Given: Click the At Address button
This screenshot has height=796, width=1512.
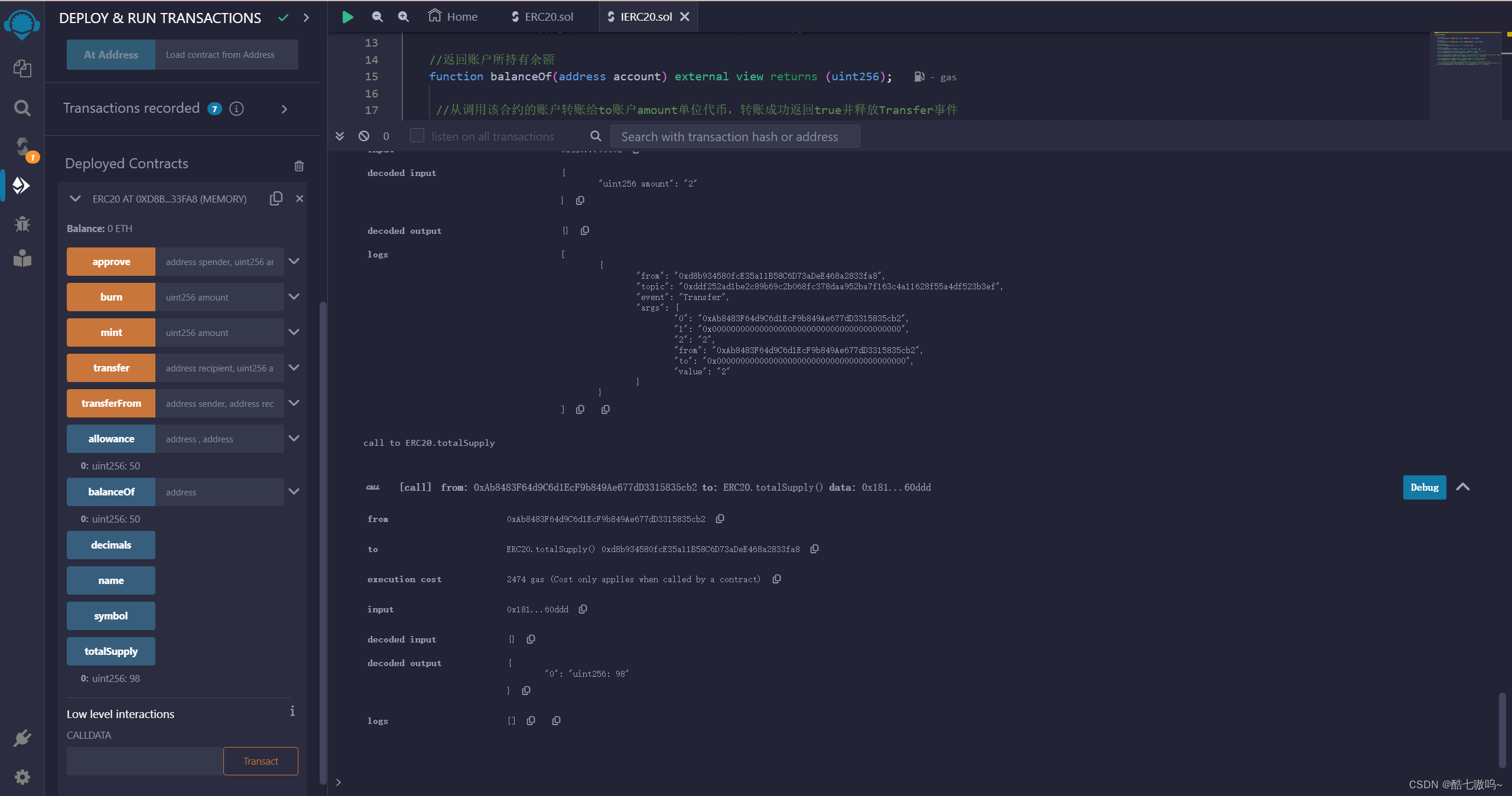Looking at the screenshot, I should pyautogui.click(x=111, y=54).
